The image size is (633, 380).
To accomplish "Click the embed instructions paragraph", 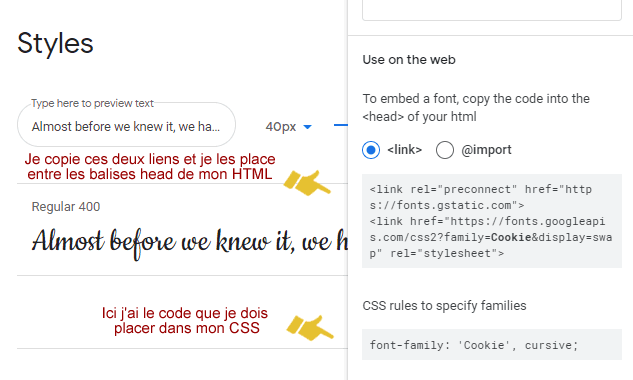I will (476, 107).
